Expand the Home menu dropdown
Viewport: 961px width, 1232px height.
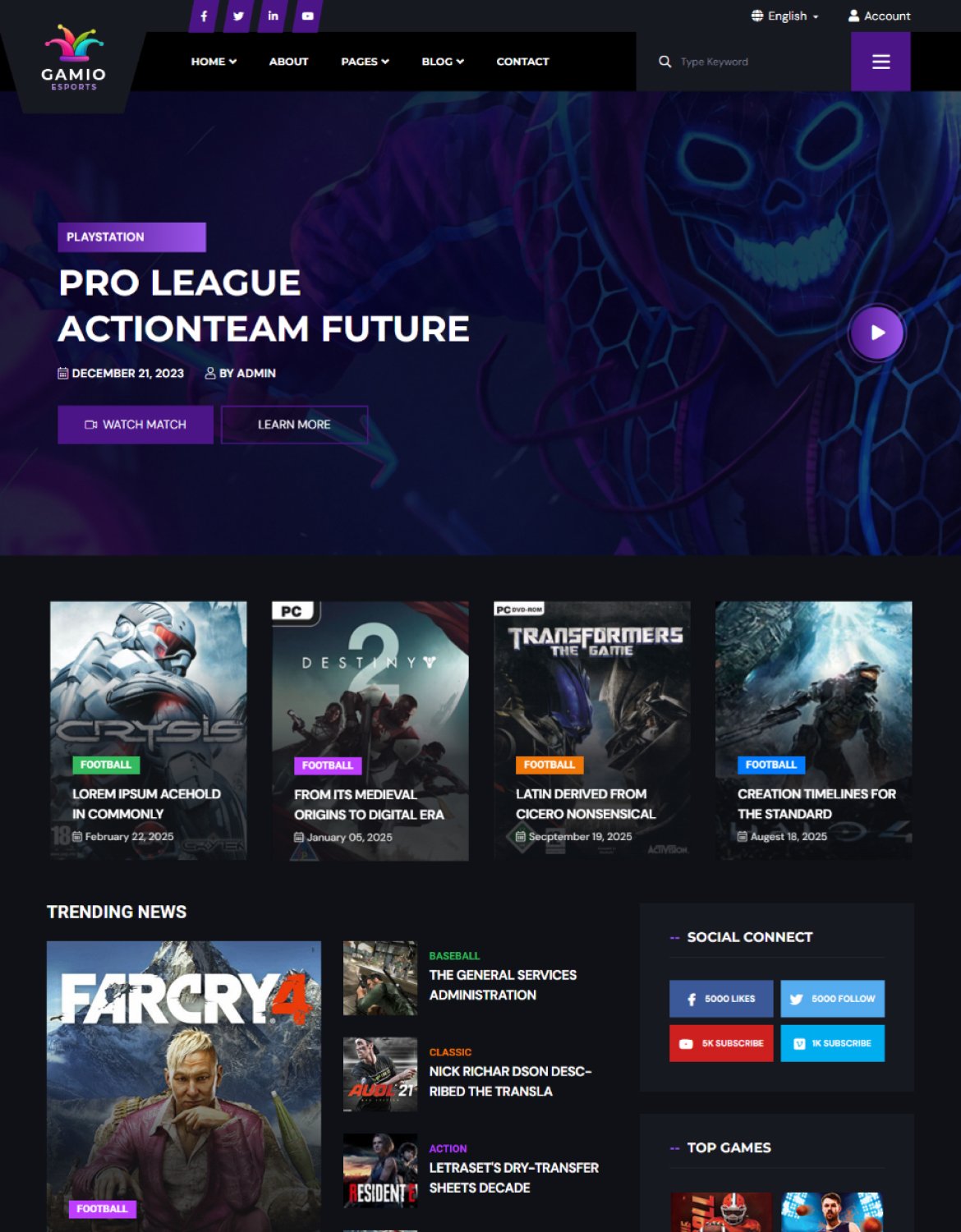click(x=214, y=62)
